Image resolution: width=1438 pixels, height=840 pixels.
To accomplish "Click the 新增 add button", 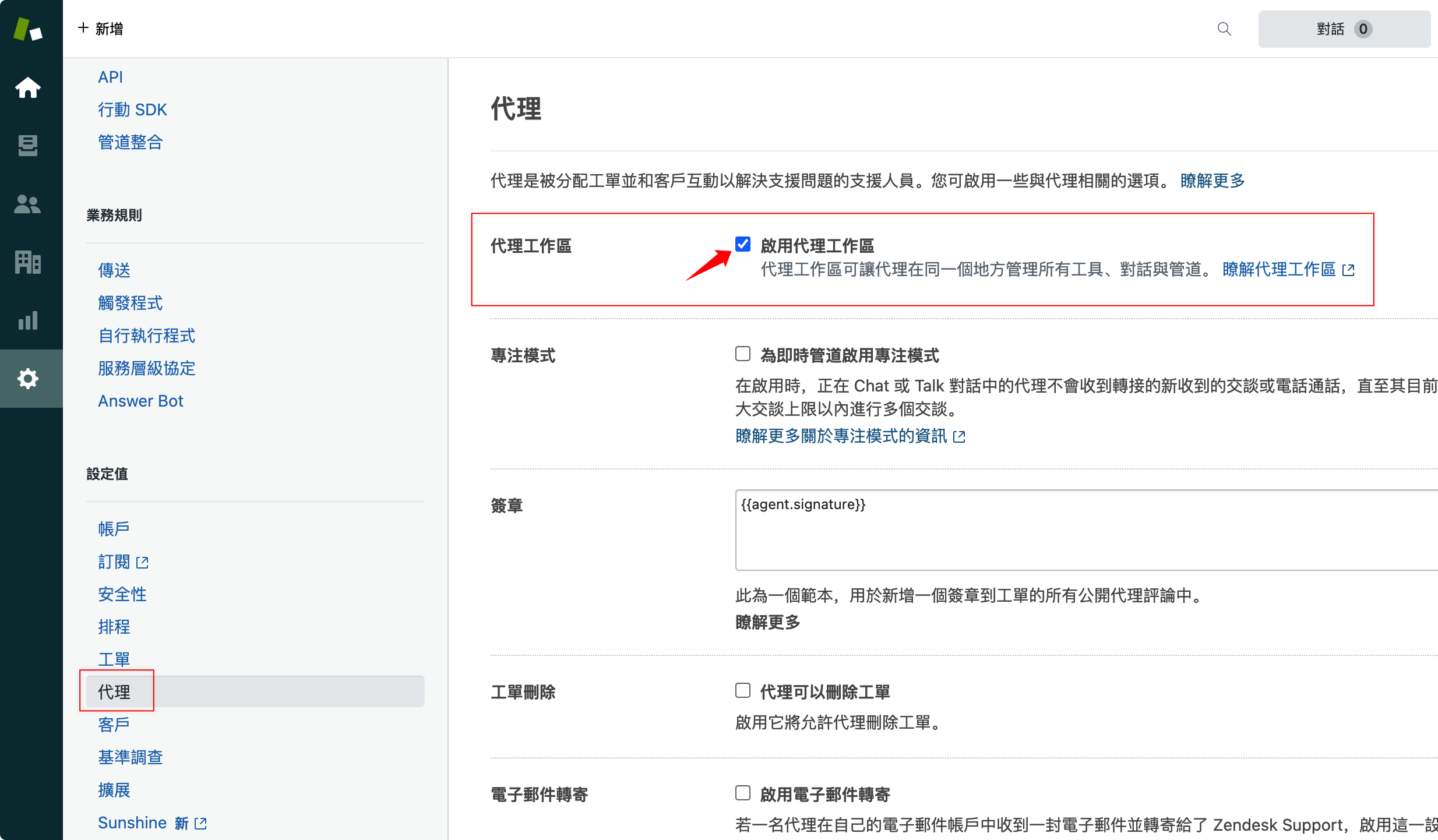I will (100, 29).
